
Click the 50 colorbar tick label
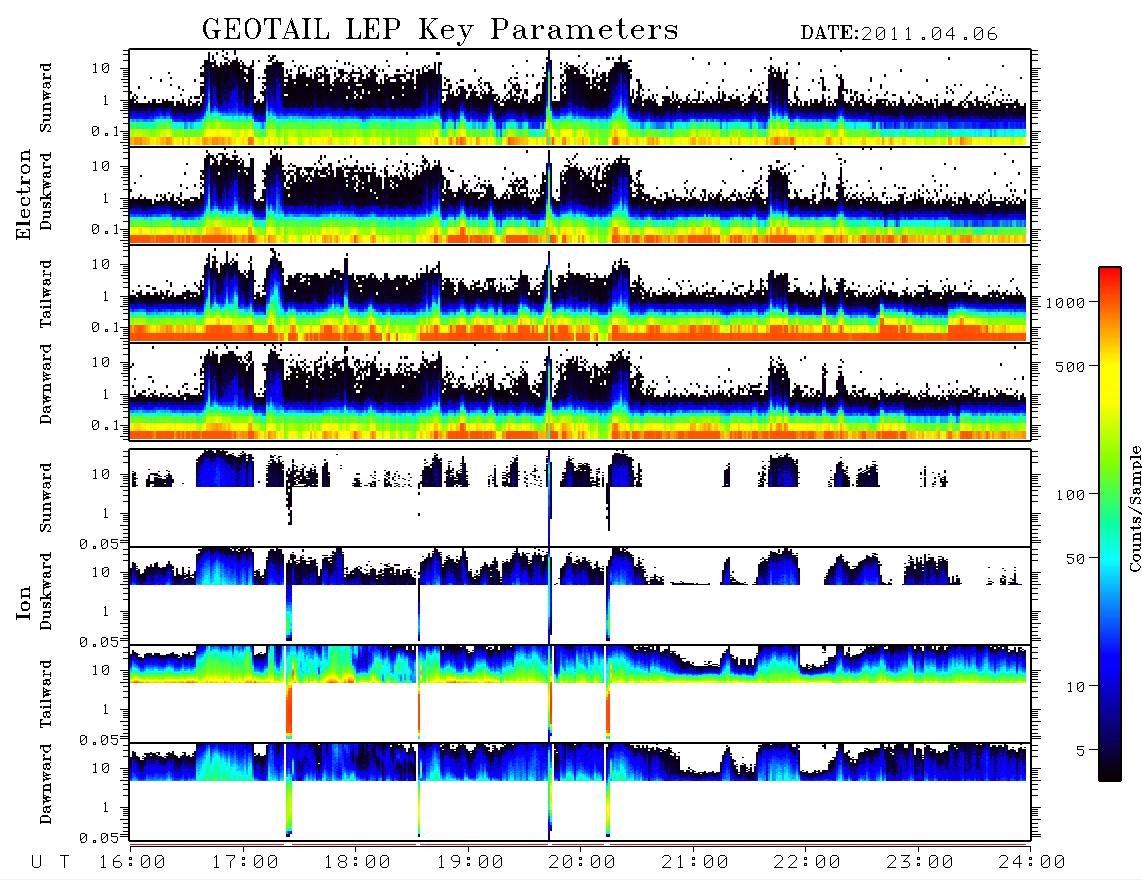[1076, 559]
